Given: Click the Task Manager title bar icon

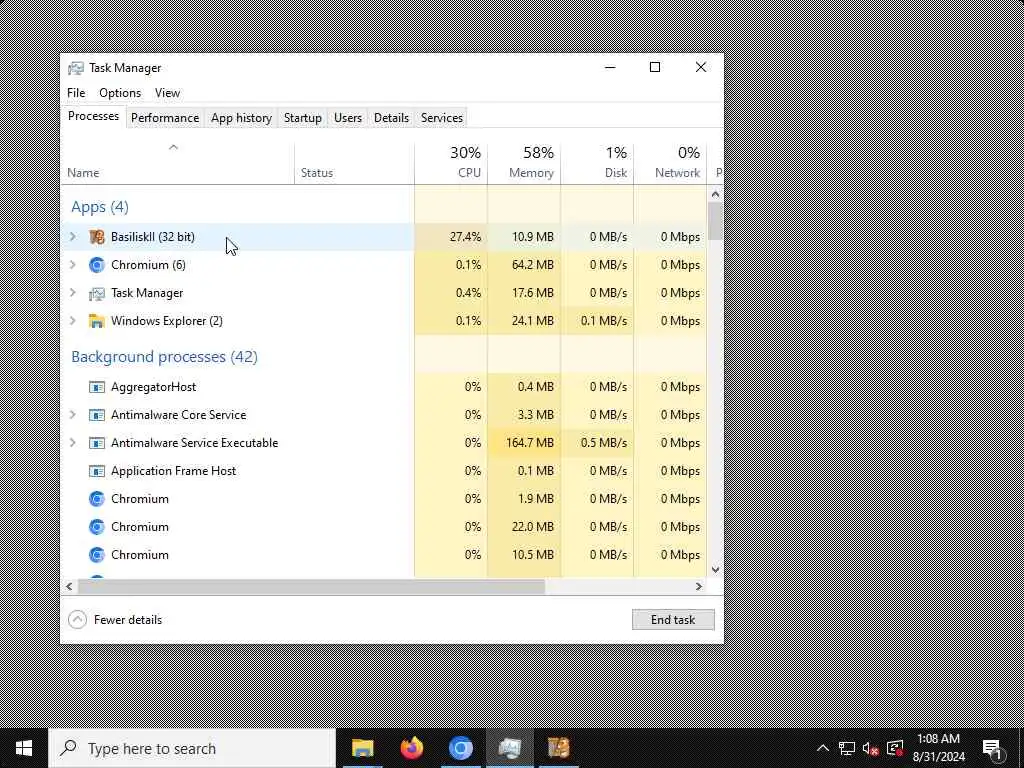Looking at the screenshot, I should coord(76,68).
